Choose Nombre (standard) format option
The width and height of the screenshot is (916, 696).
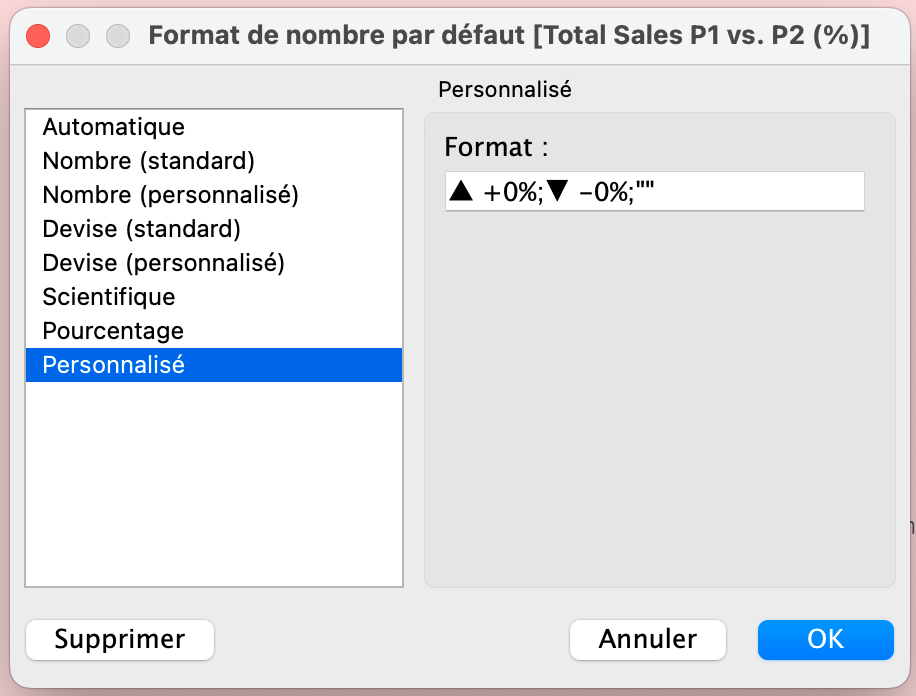click(x=148, y=161)
